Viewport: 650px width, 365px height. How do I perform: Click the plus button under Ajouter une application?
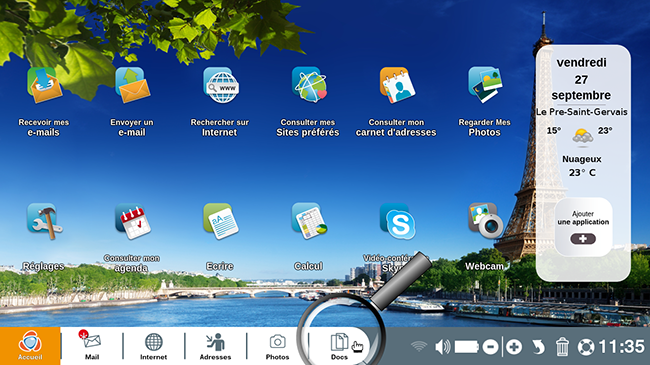tap(583, 239)
